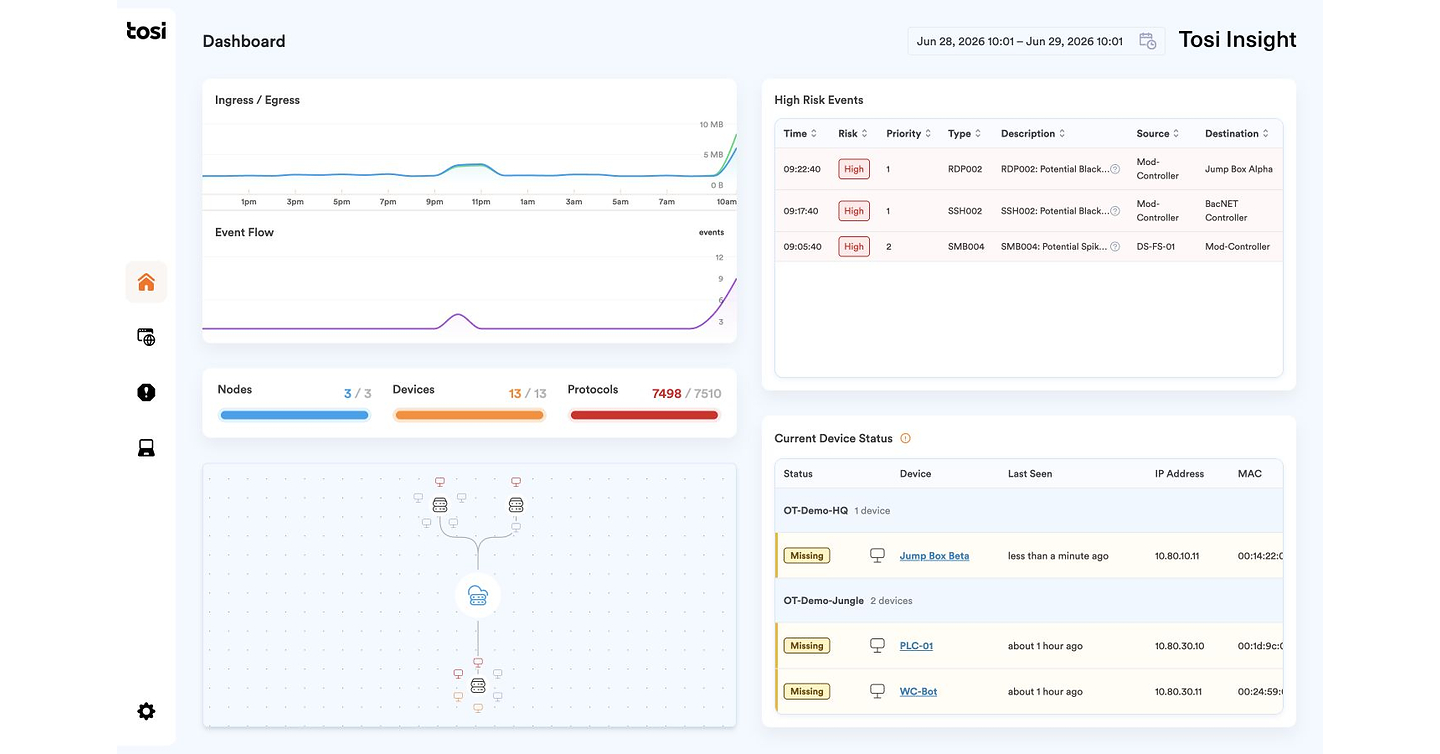Click the Missing badge for Jump Box Beta
Image resolution: width=1440 pixels, height=754 pixels.
[807, 555]
